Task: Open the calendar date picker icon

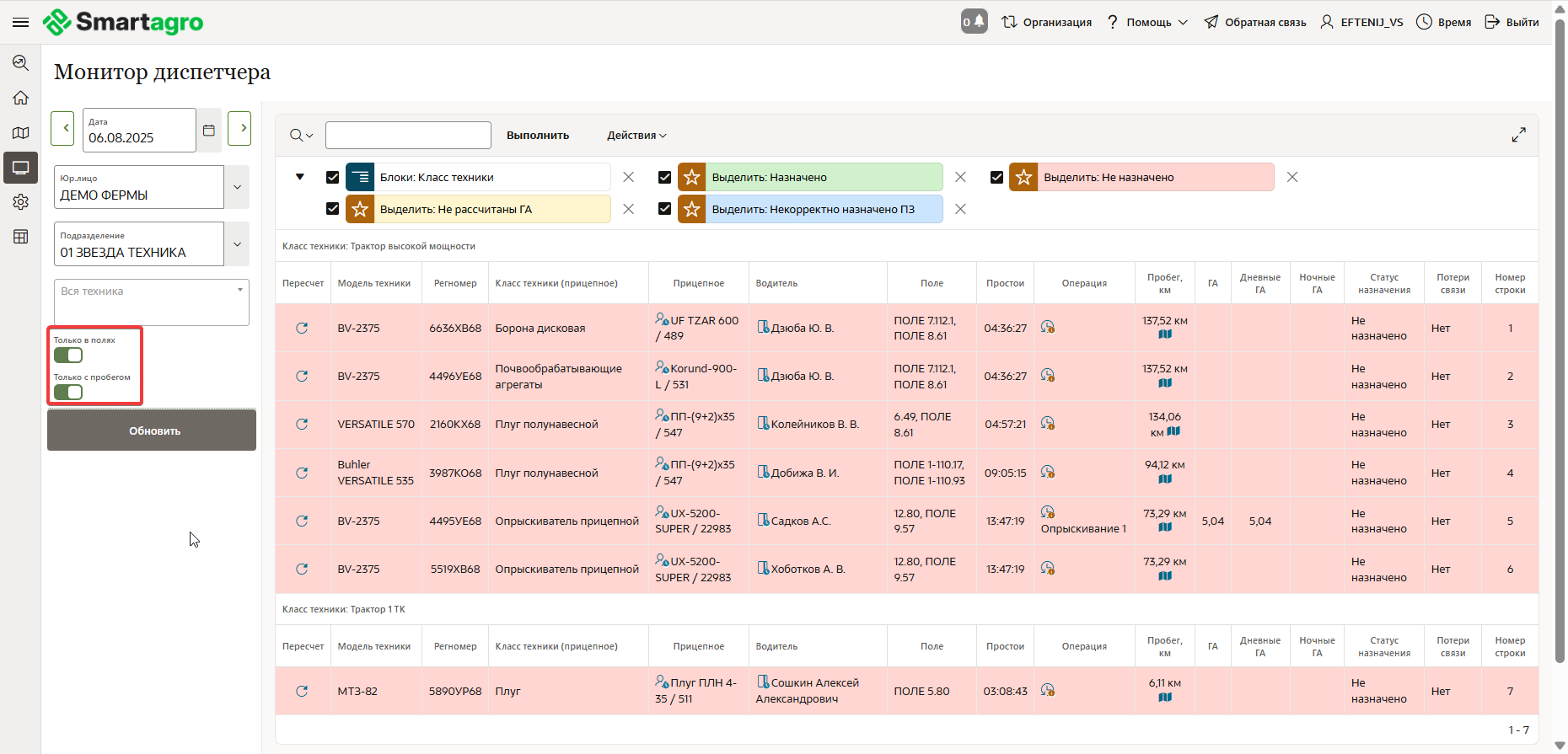Action: [209, 131]
